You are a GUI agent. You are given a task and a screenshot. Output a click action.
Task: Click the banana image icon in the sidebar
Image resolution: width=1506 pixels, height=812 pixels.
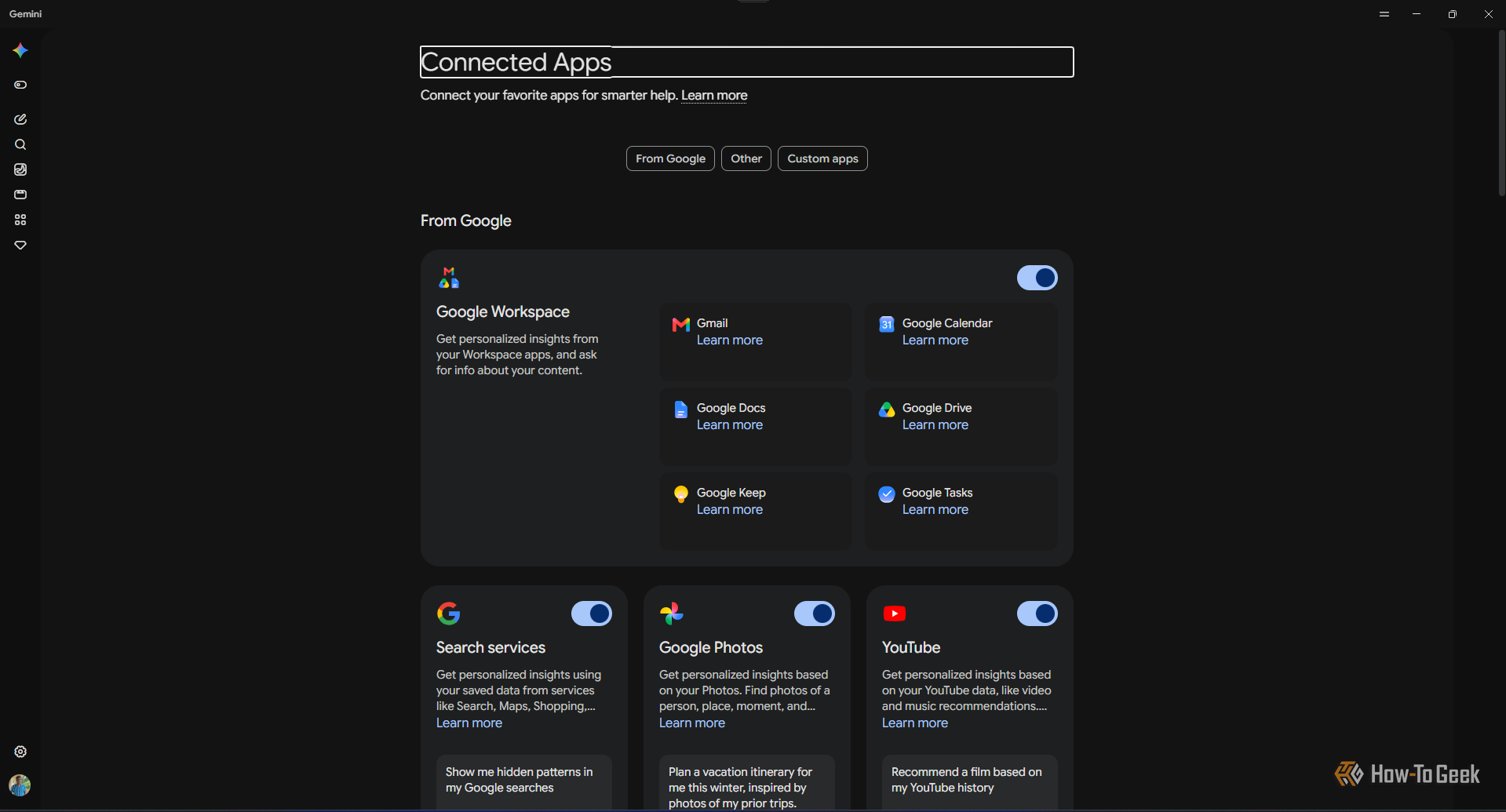[x=20, y=169]
